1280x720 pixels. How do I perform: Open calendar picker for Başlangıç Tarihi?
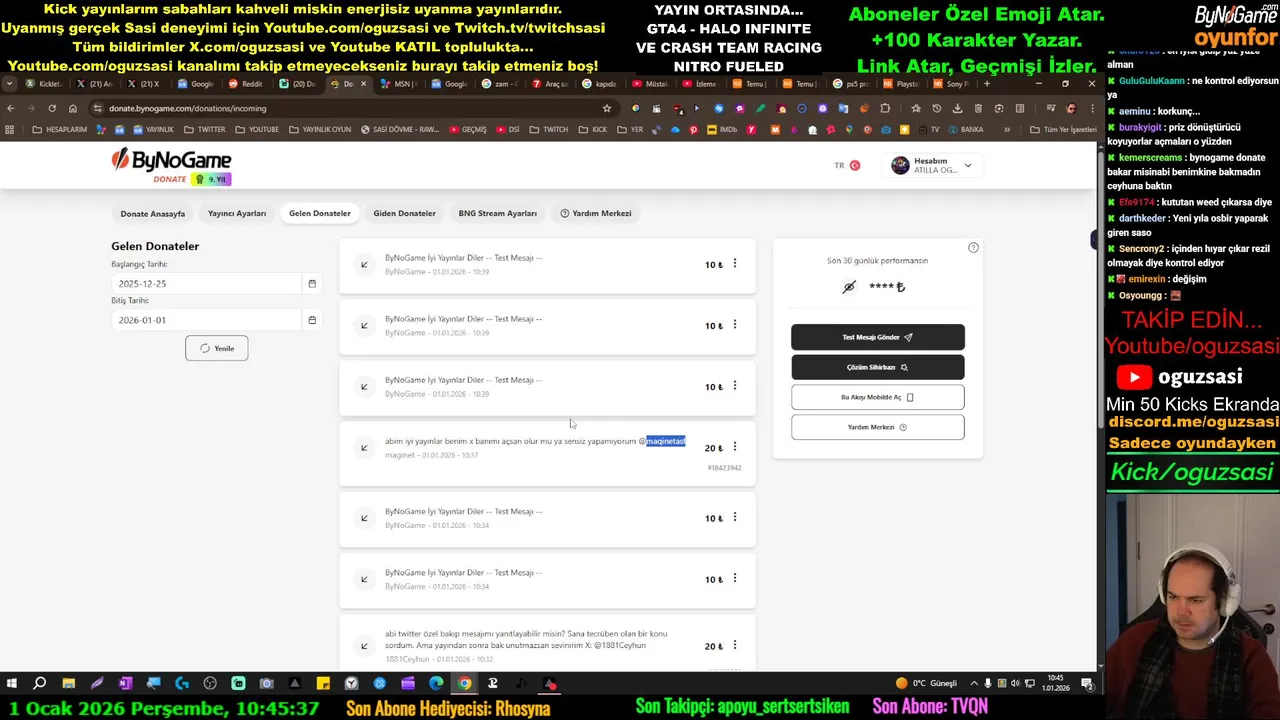coord(312,284)
